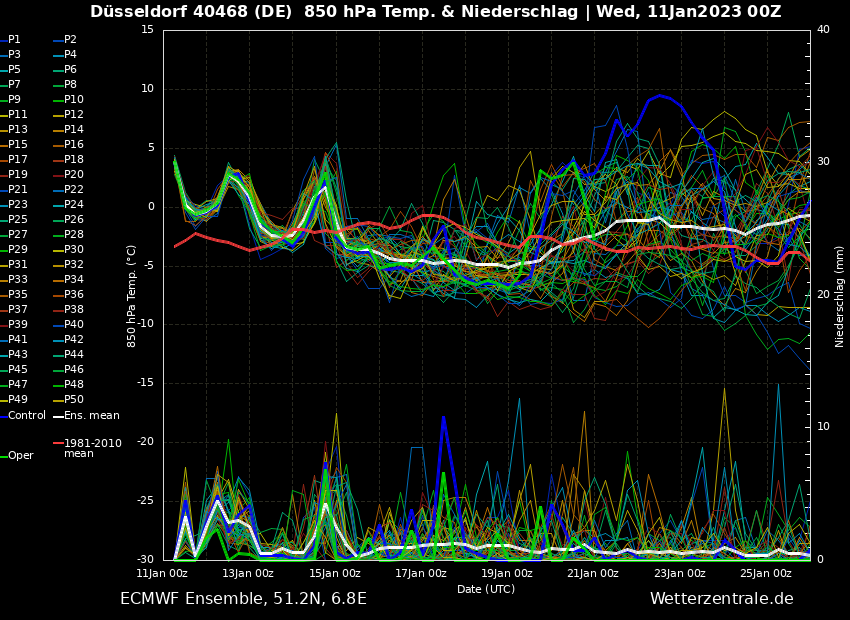Click the P25 legend entry
The width and height of the screenshot is (850, 620).
(x=18, y=220)
